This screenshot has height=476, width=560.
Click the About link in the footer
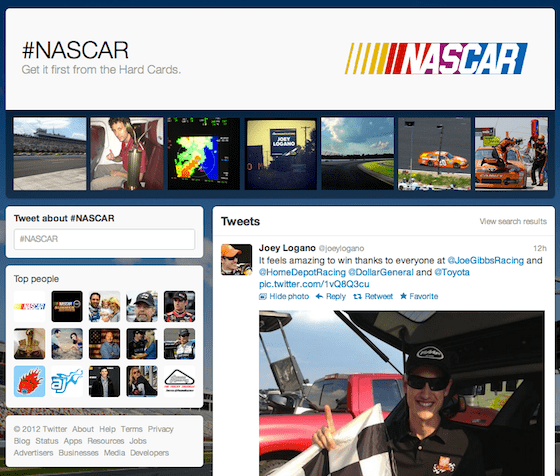pos(83,429)
